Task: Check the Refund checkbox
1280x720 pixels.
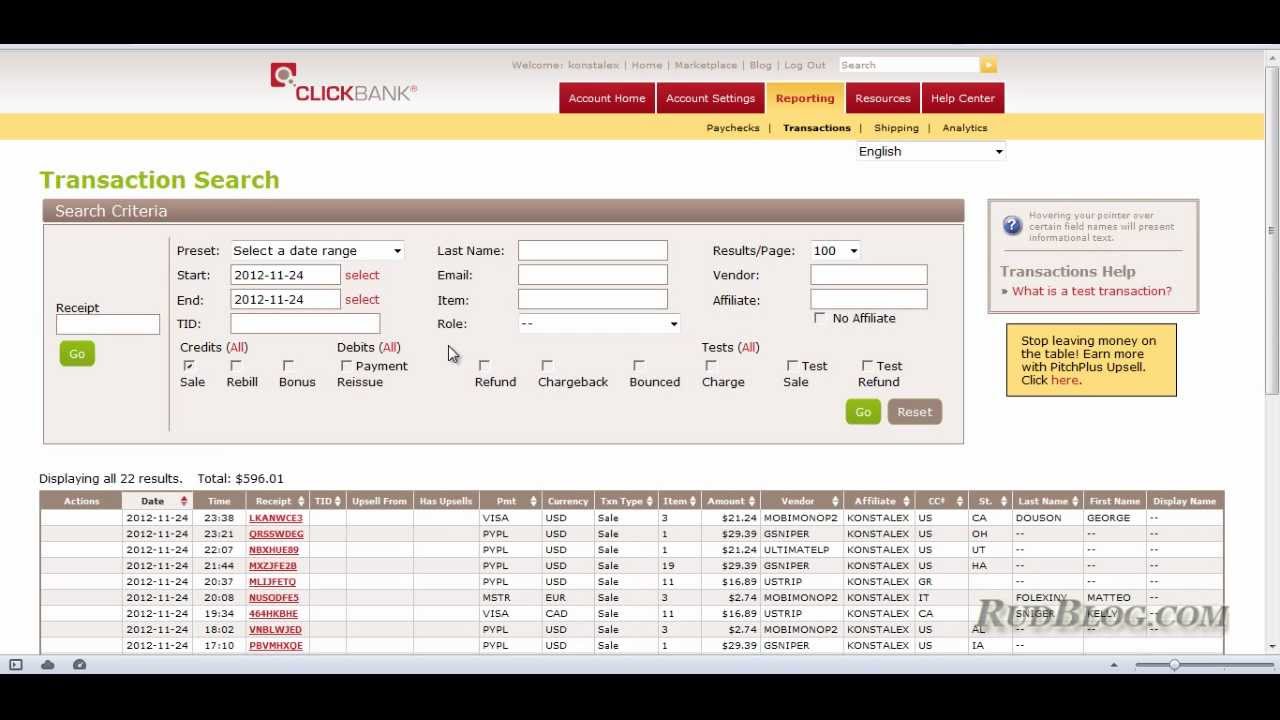Action: pos(484,366)
